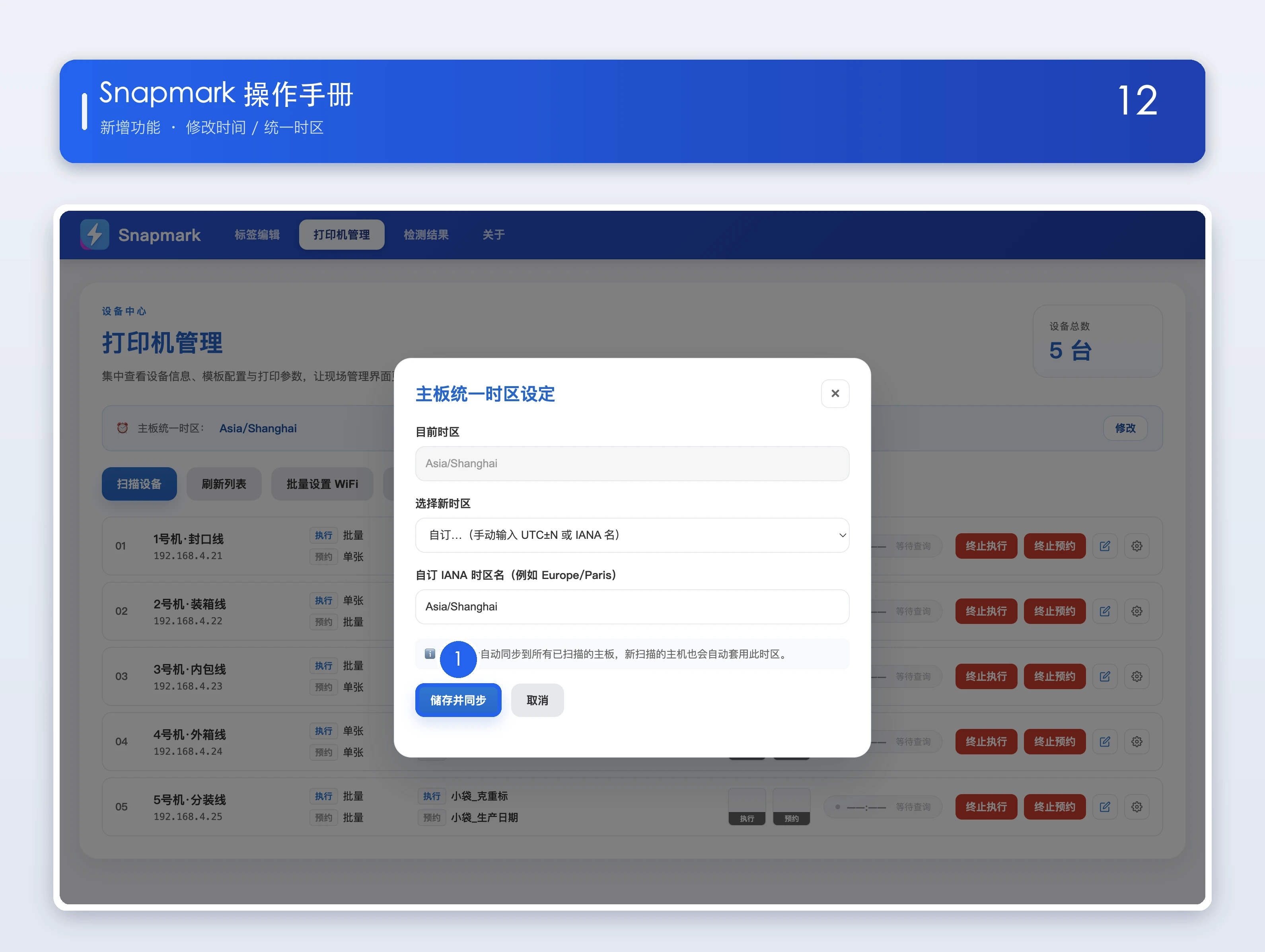Click 取消 button in dialog

537,700
